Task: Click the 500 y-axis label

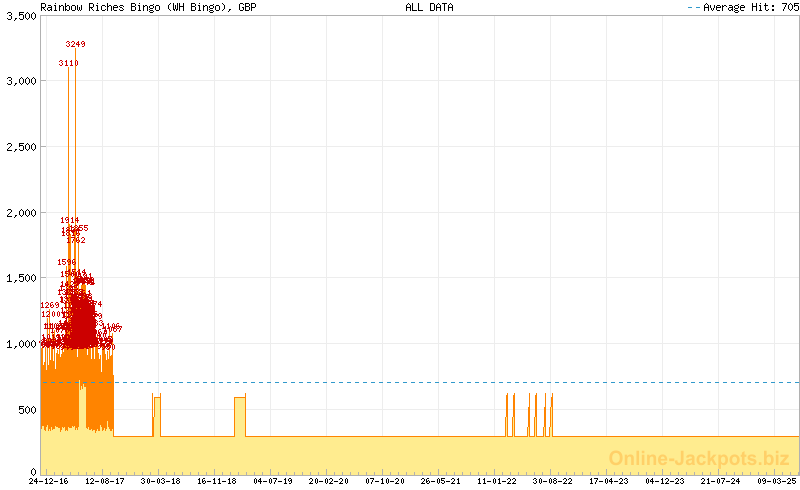Action: [x=27, y=410]
